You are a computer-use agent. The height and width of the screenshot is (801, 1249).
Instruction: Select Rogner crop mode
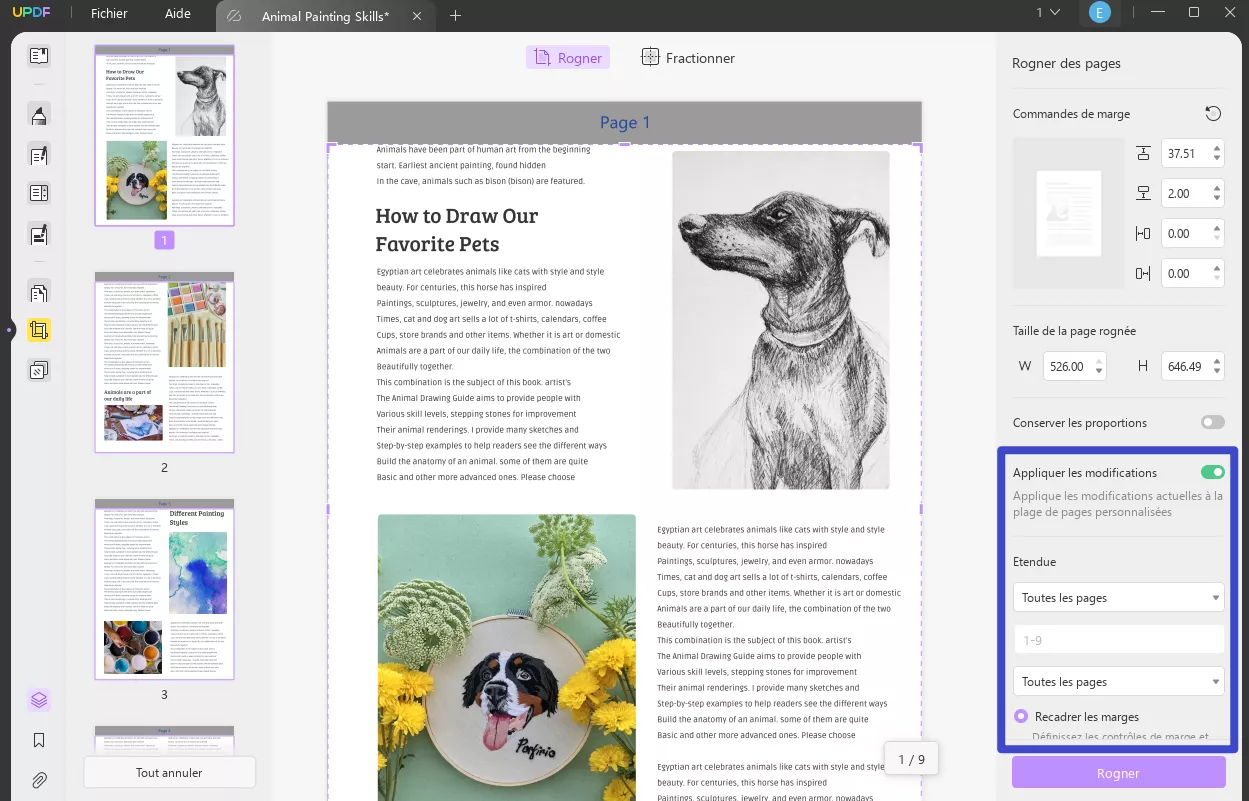568,58
